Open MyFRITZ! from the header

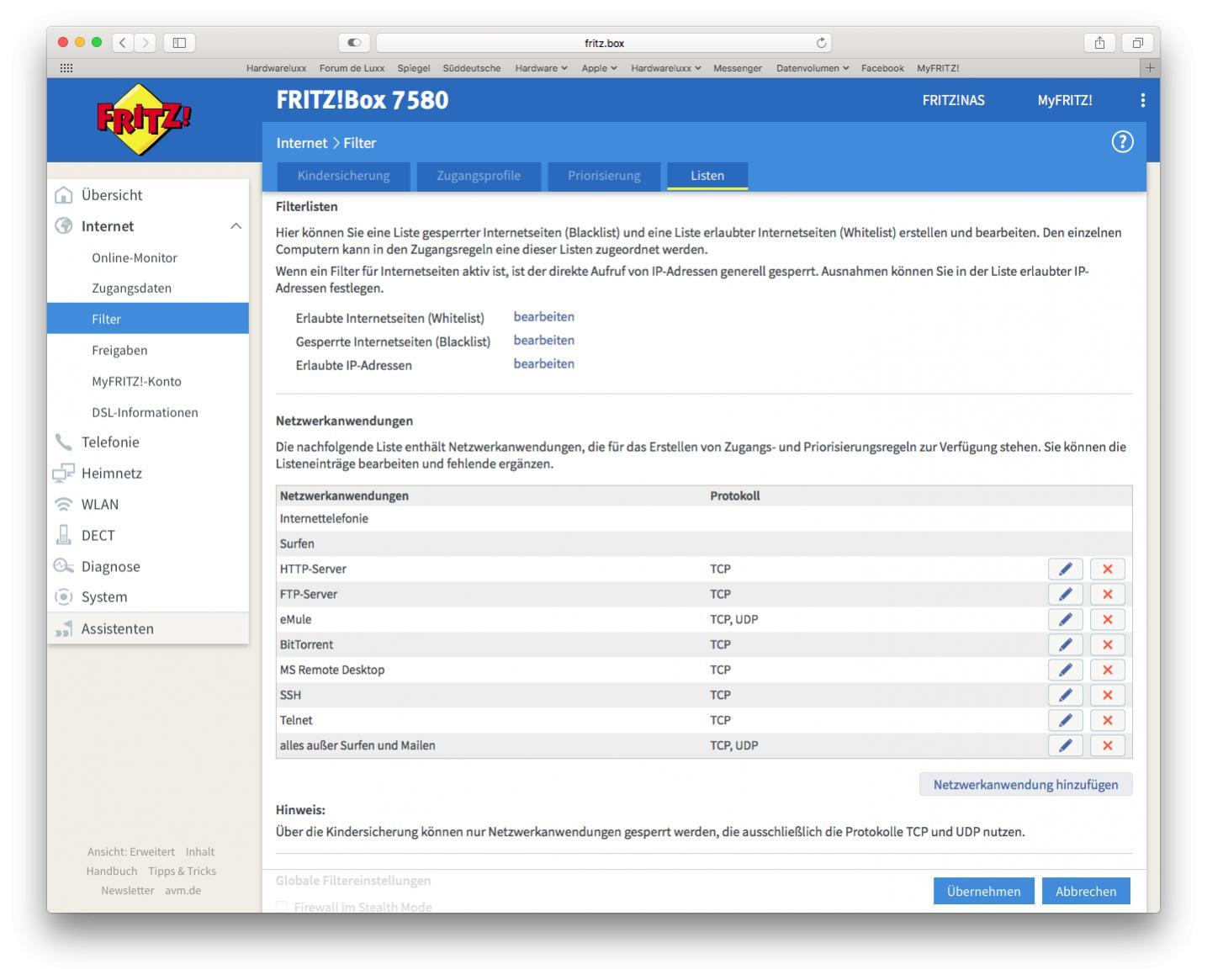pos(1065,100)
